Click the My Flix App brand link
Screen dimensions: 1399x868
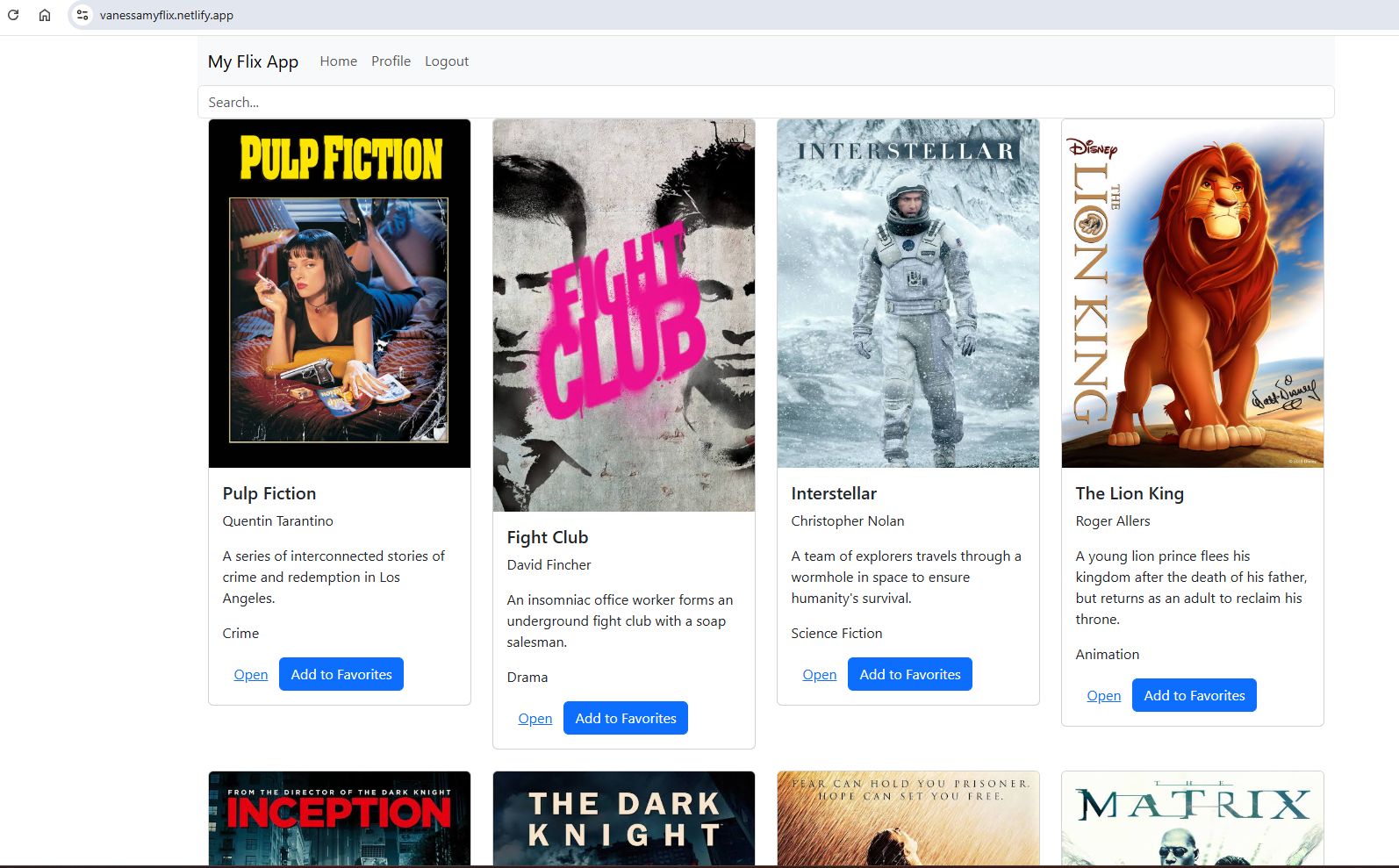point(253,61)
